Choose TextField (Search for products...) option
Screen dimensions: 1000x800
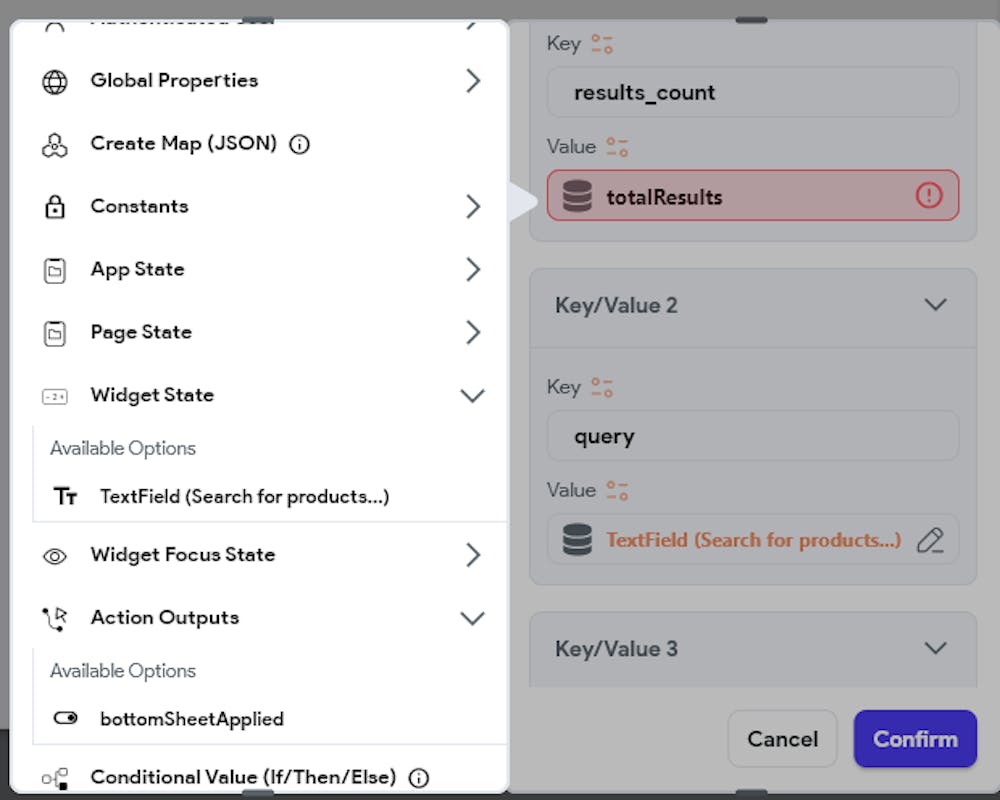[x=243, y=496]
